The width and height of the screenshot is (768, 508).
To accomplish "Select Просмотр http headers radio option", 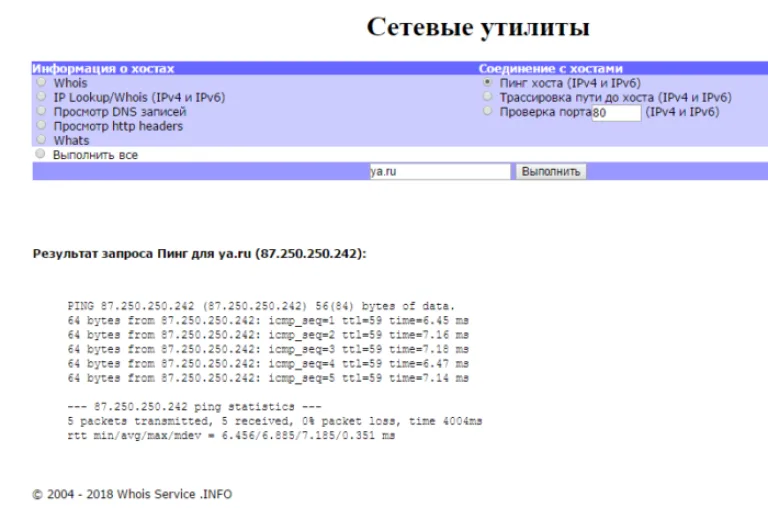I will (x=42, y=125).
